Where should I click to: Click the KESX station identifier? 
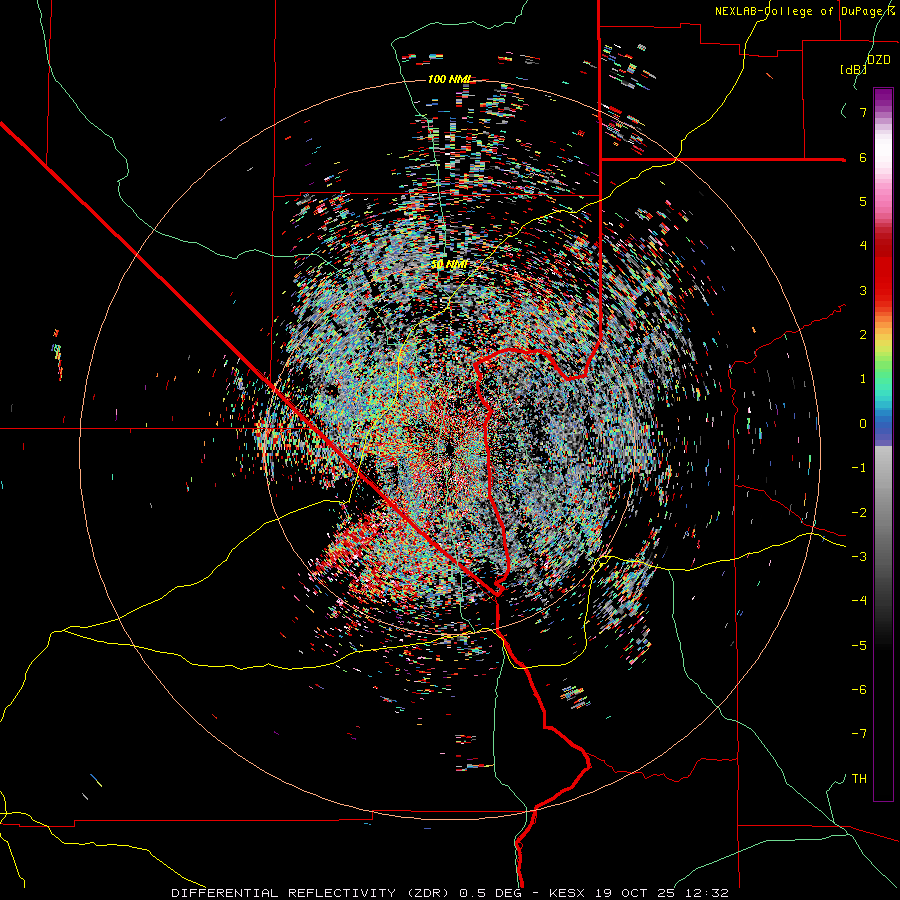[x=568, y=893]
